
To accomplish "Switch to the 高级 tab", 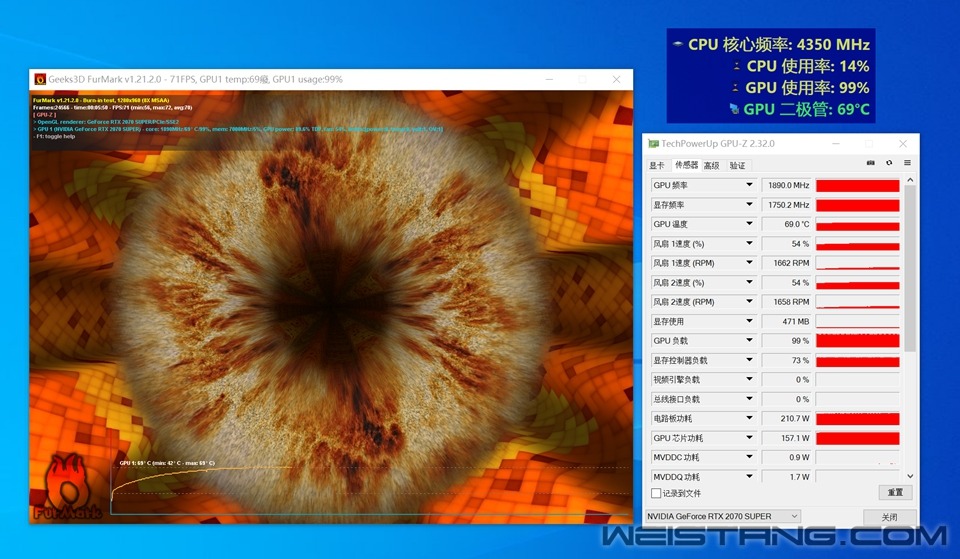I will 711,165.
